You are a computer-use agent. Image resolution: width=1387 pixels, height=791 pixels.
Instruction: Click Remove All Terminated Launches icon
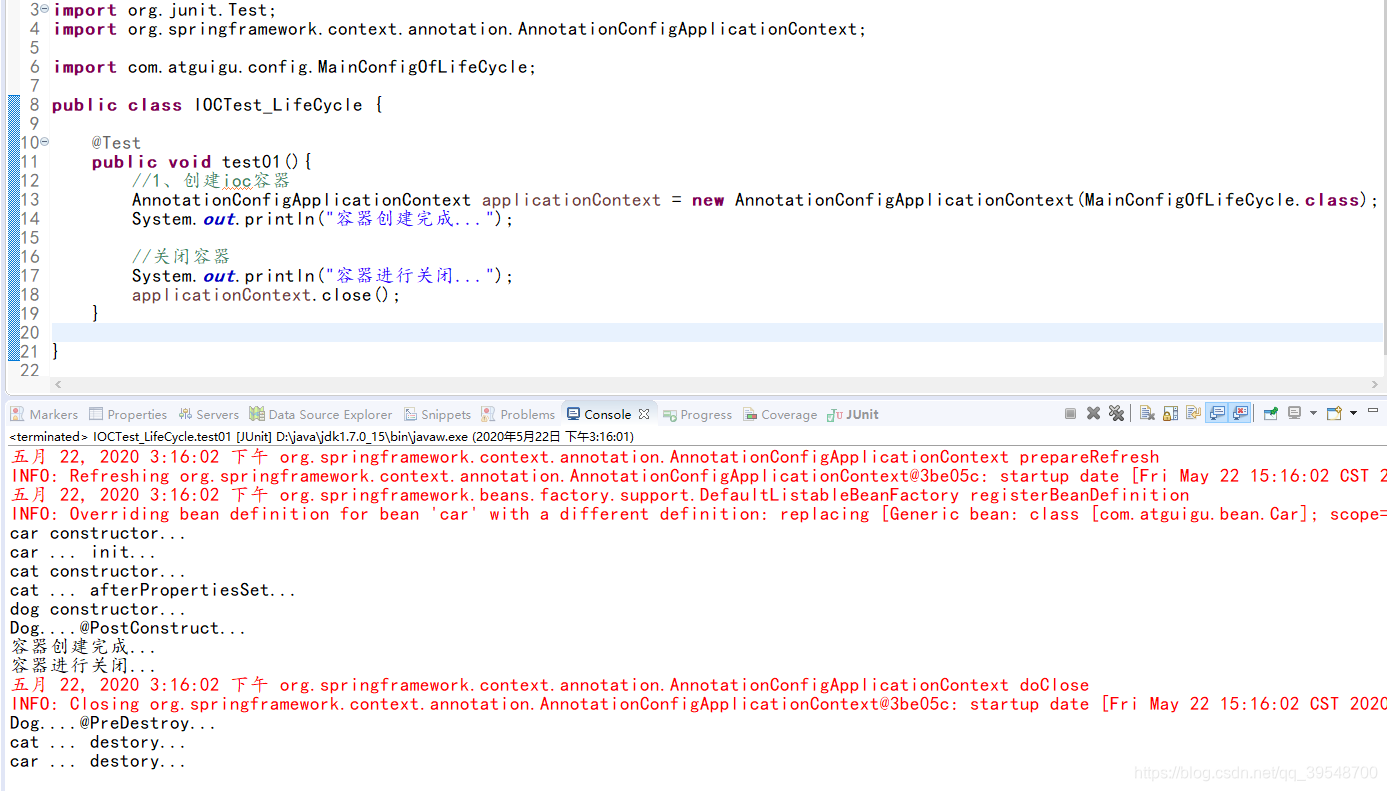[1116, 413]
